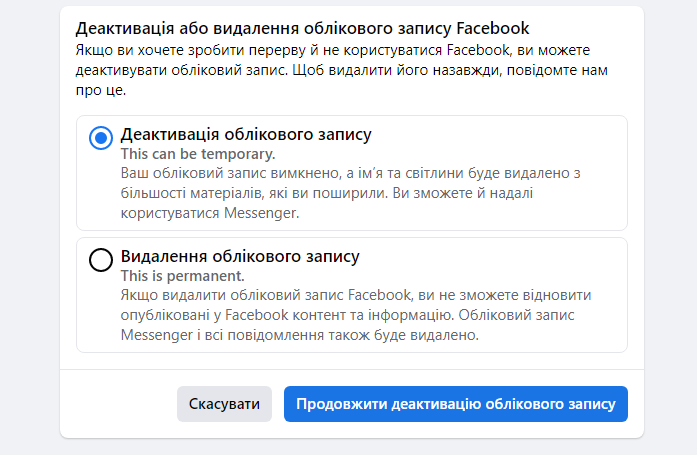Click the Деактивація облікового запису option title

(246, 134)
